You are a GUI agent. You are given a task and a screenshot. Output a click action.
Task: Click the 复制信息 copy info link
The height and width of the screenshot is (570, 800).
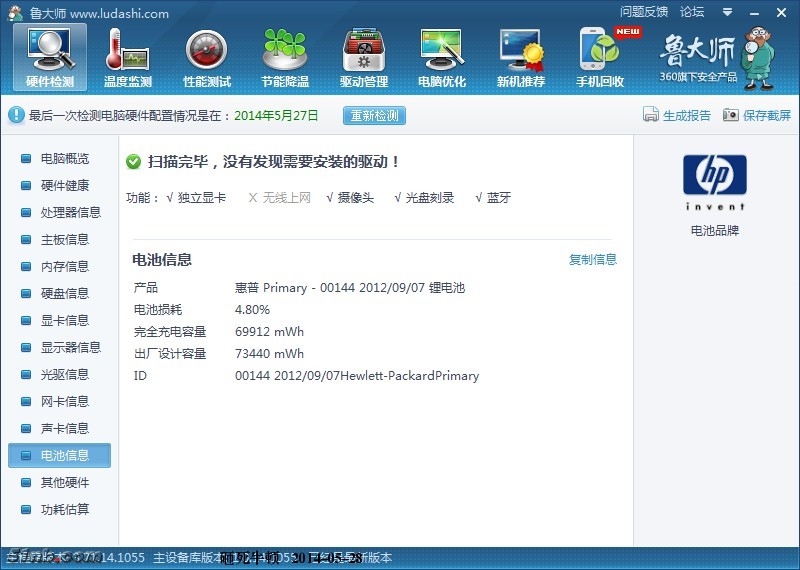[x=593, y=260]
